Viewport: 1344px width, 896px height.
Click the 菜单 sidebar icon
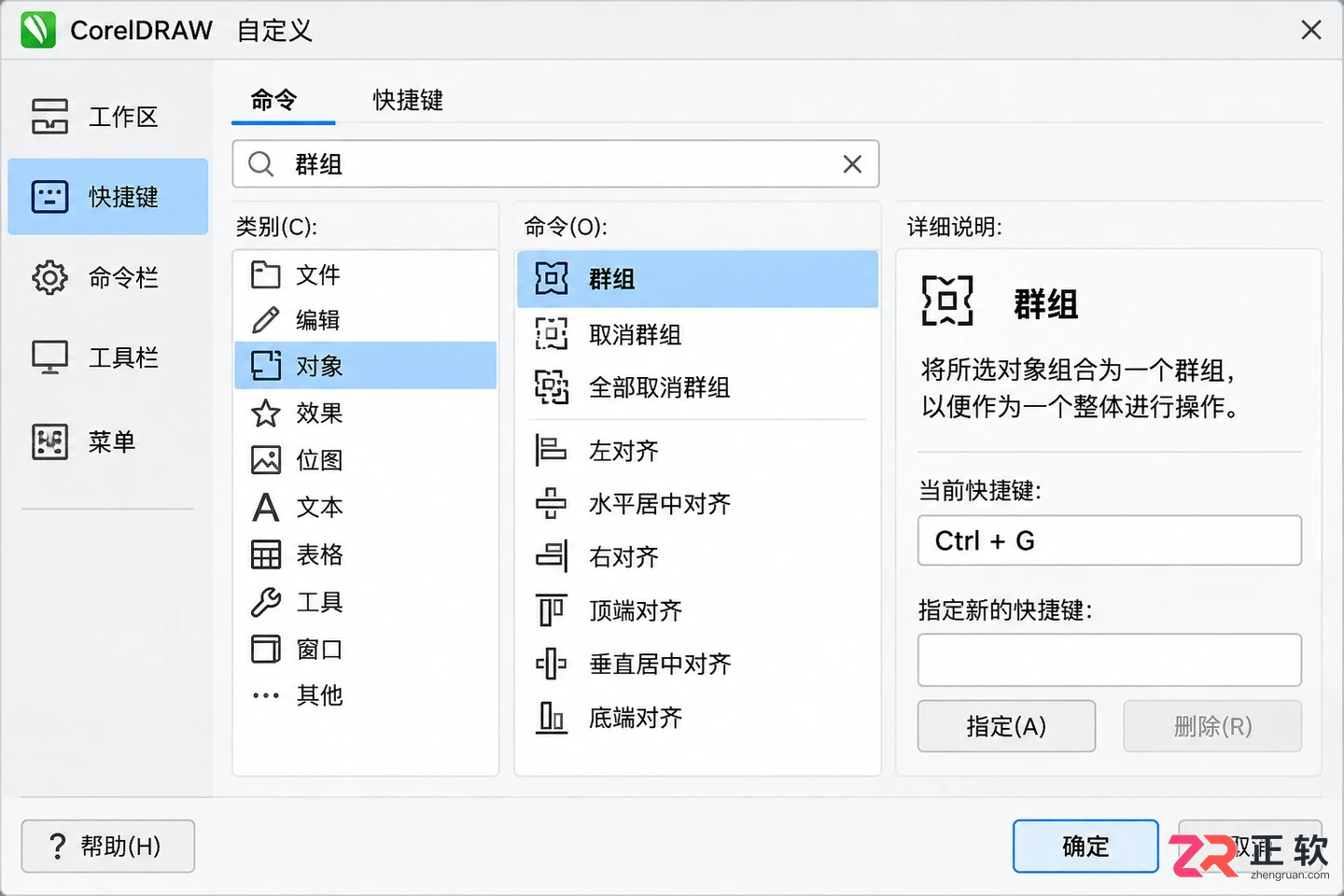[49, 441]
